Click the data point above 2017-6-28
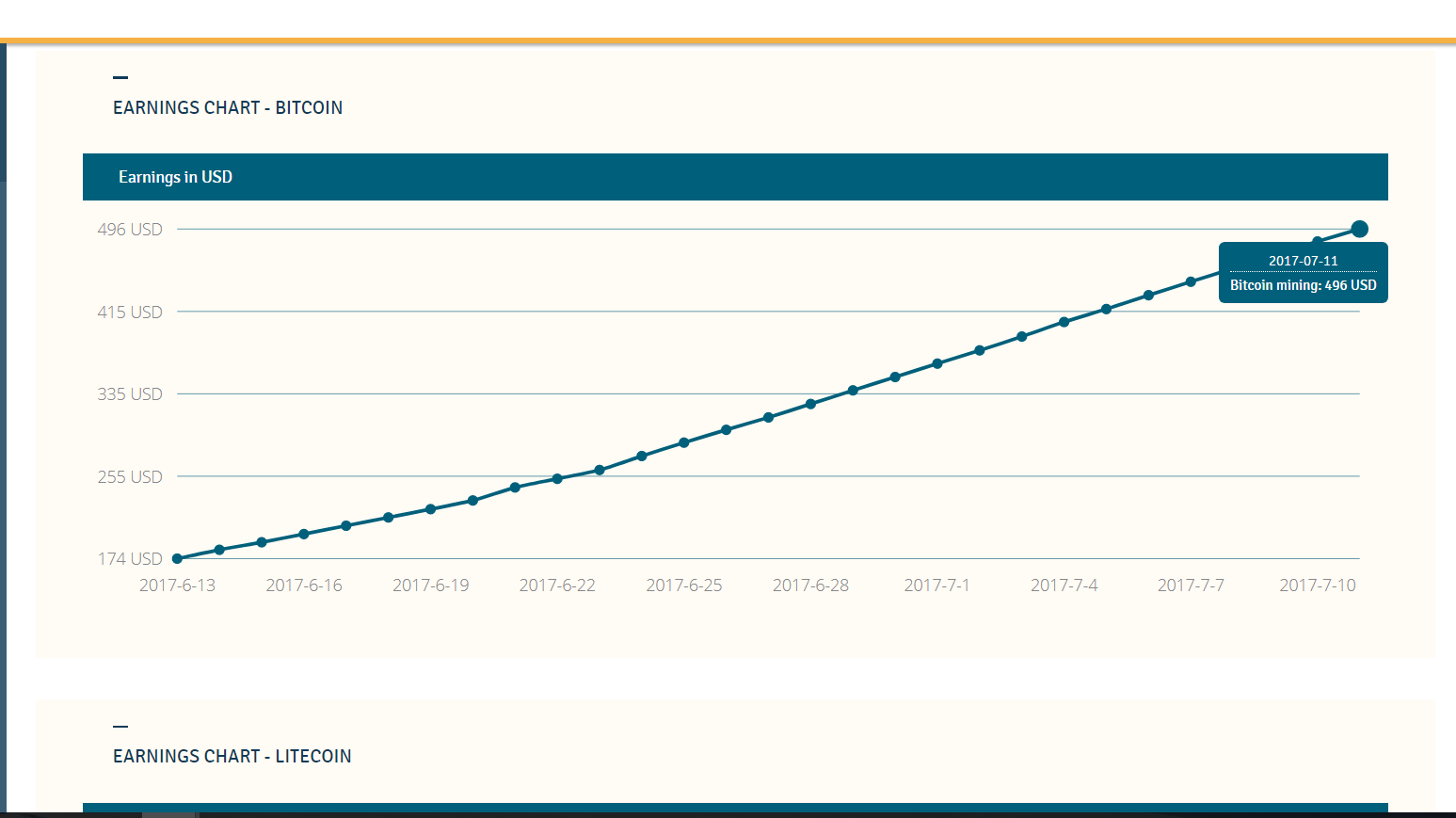The width and height of the screenshot is (1456, 818). 810,404
